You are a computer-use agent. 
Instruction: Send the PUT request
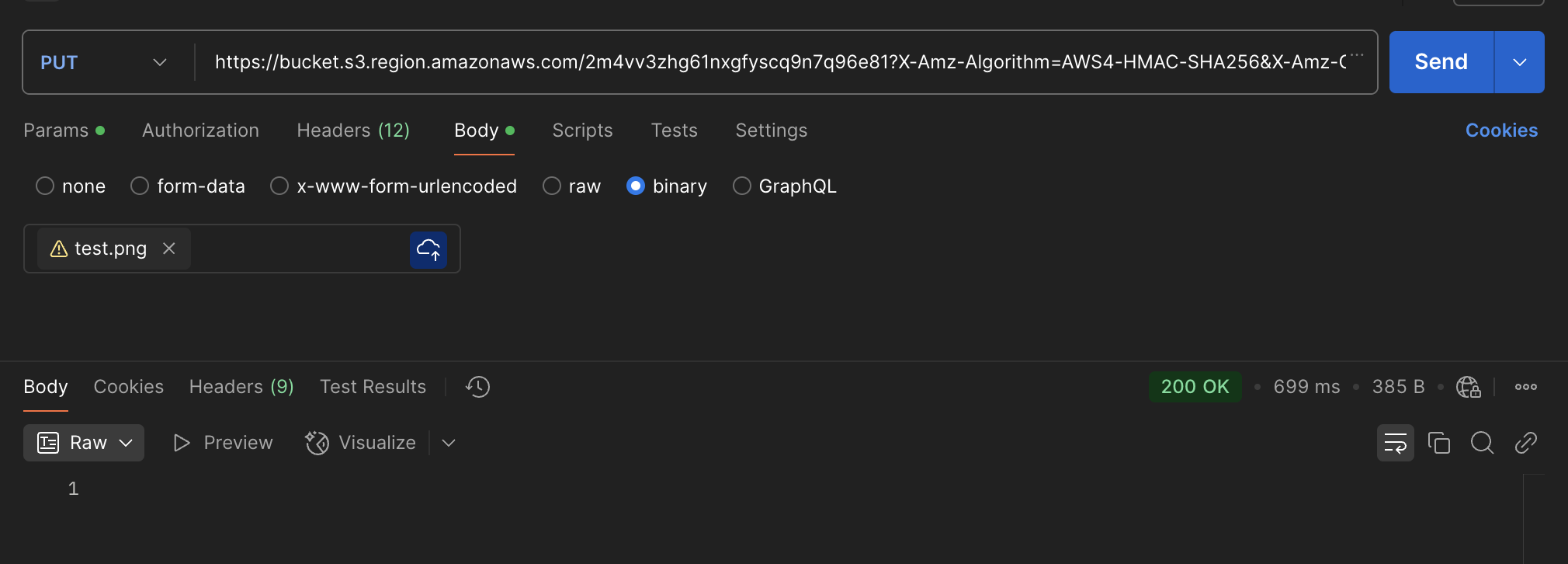click(x=1441, y=62)
